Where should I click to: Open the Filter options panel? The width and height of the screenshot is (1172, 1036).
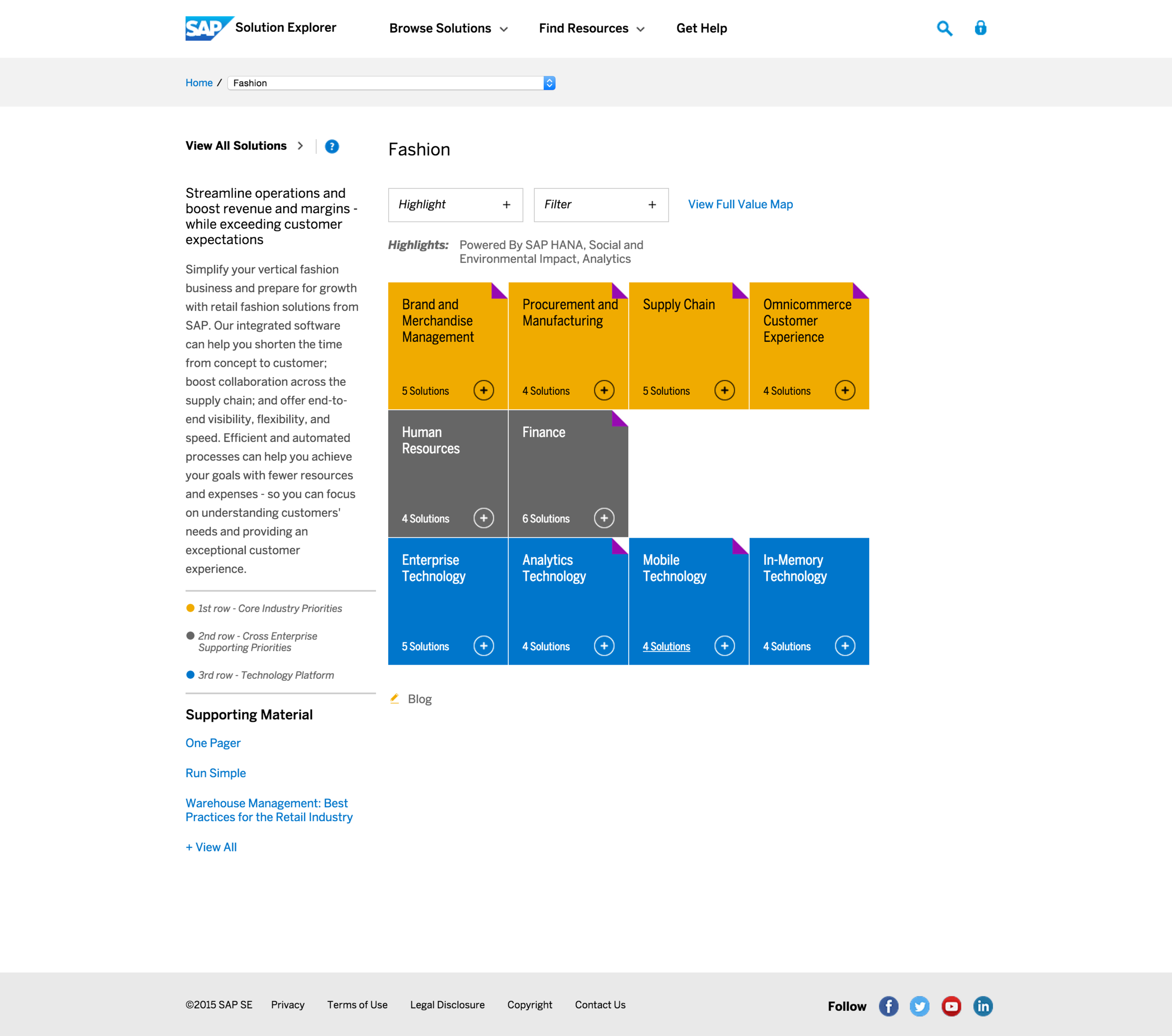click(x=601, y=205)
